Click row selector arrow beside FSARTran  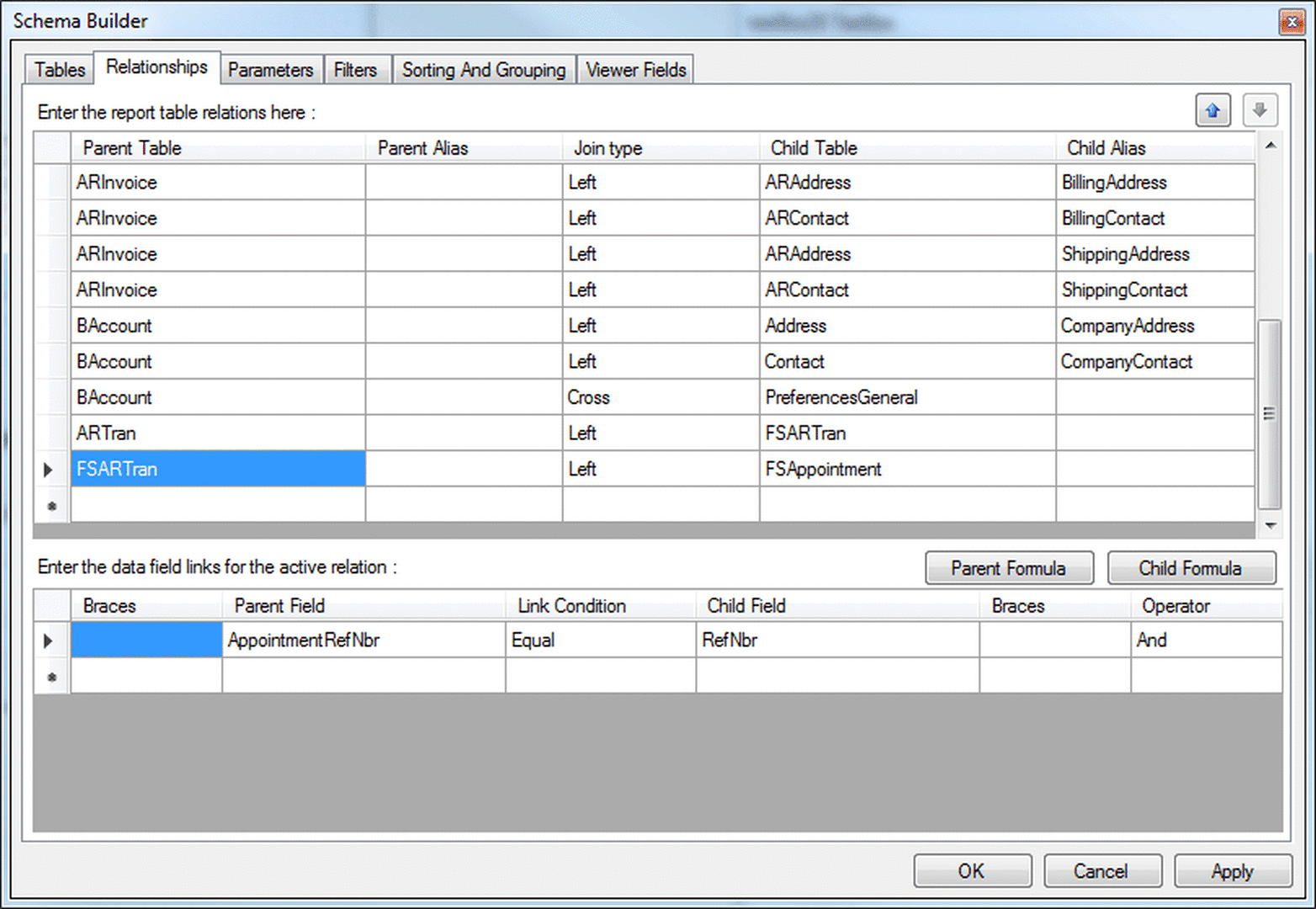point(49,470)
